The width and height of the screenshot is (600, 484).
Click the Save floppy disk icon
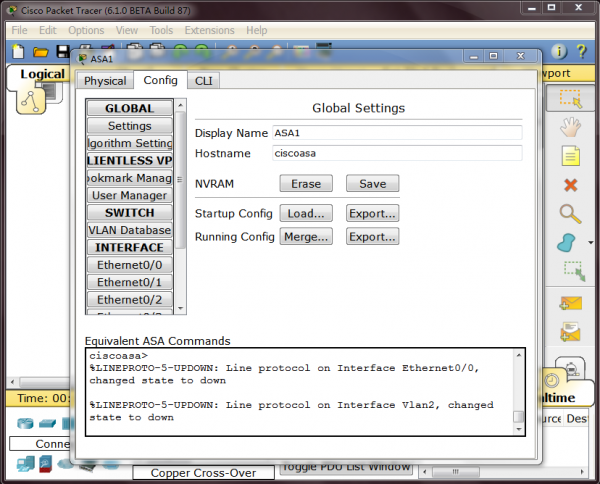63,52
